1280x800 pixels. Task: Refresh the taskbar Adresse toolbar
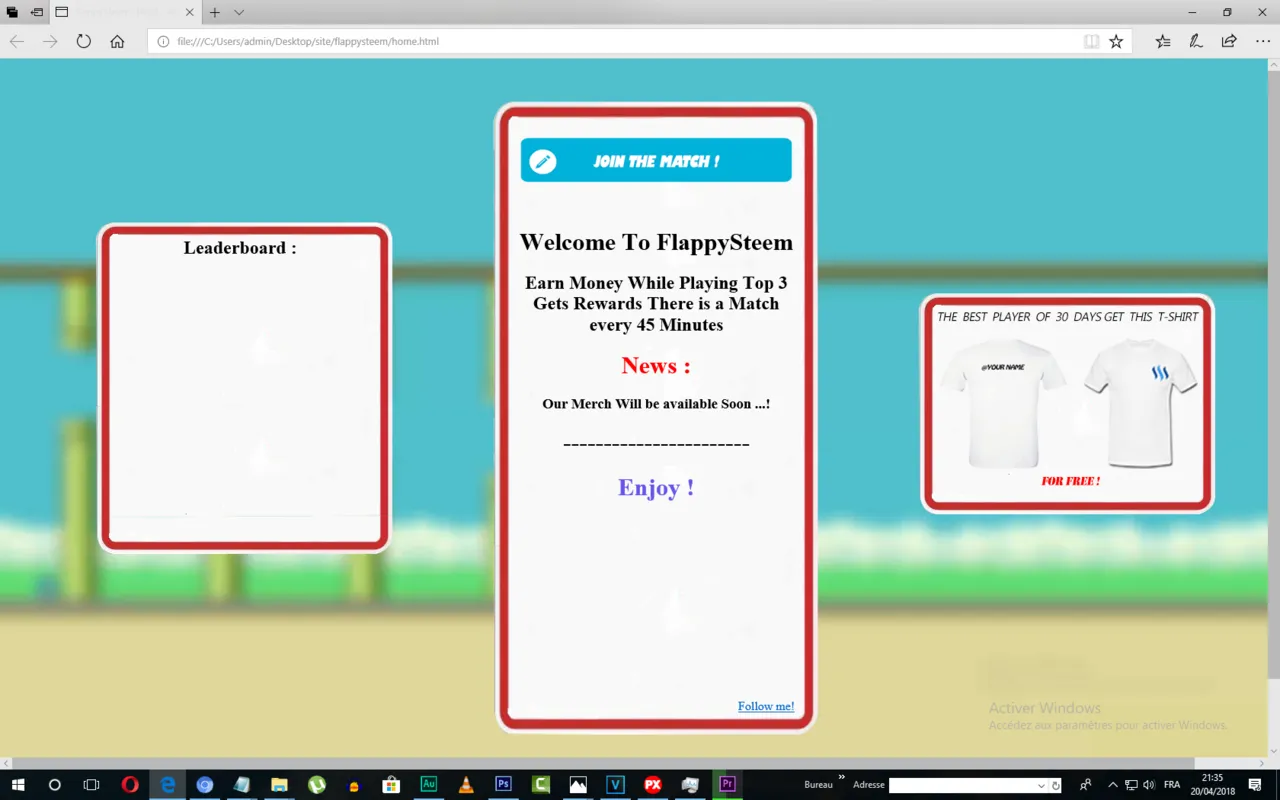1055,786
